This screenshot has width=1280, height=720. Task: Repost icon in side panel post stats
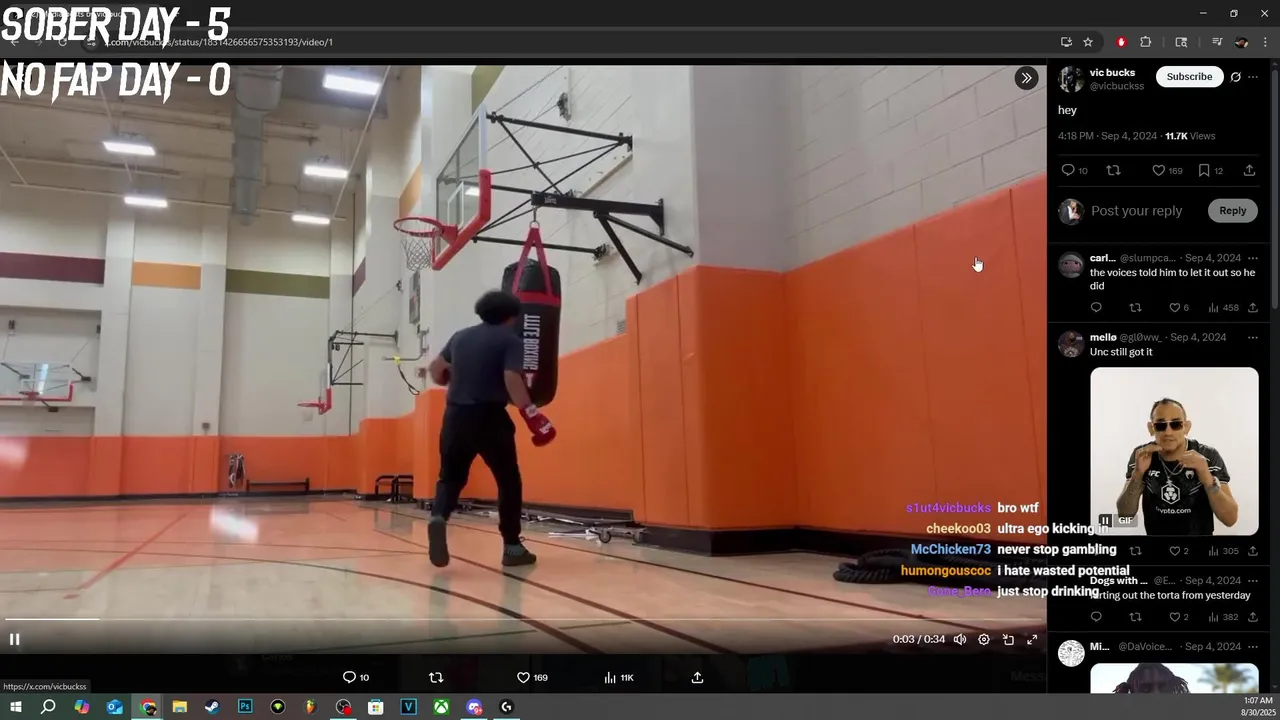tap(1113, 171)
